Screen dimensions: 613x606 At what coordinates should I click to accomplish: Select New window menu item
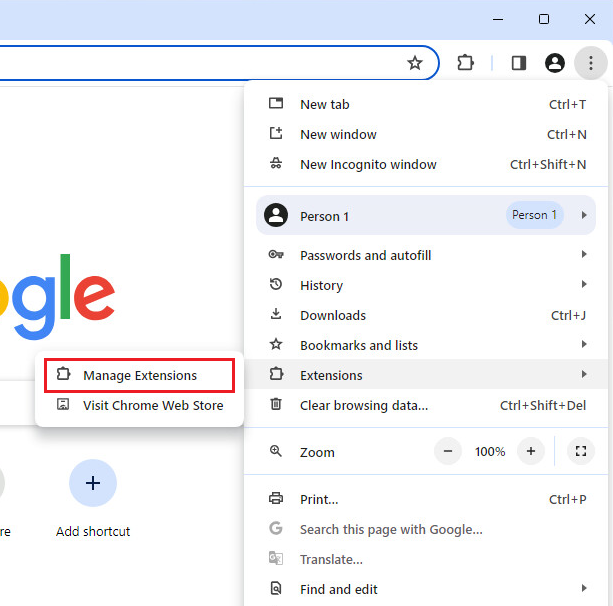[426, 134]
